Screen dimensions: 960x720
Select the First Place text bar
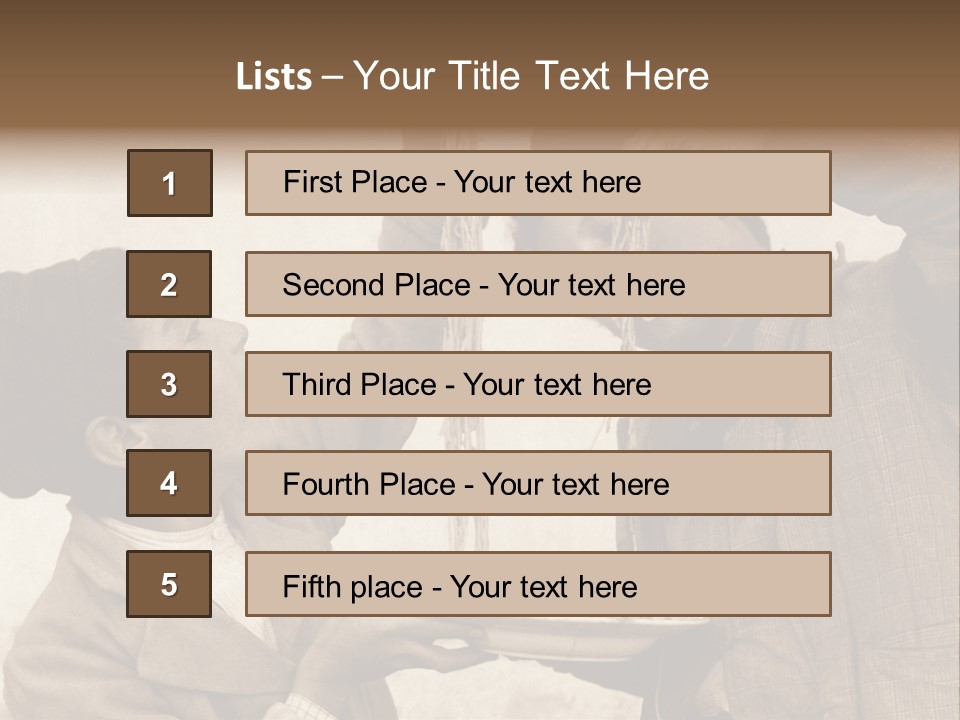coord(538,183)
